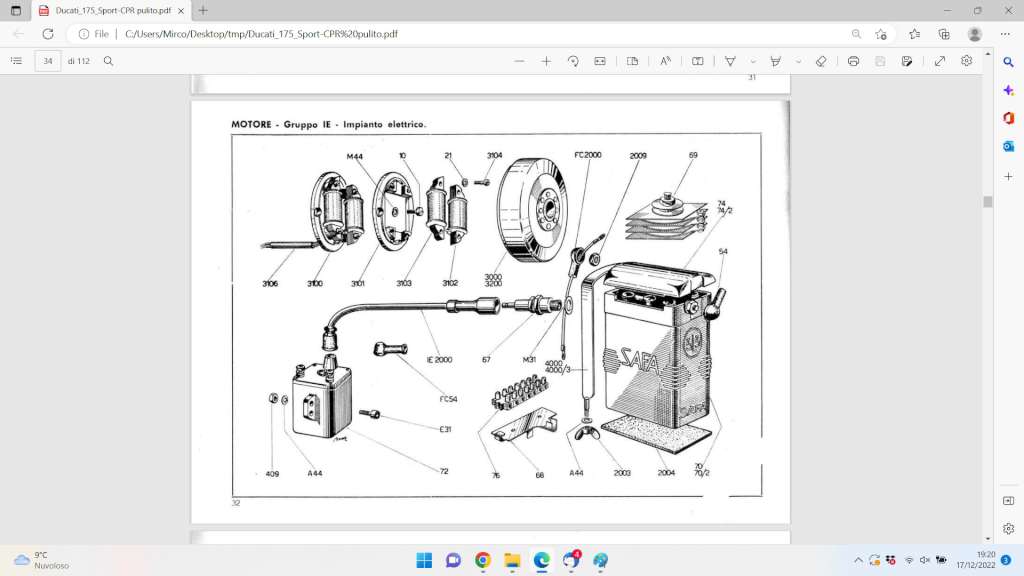Expand the Highlight color options dropdown
1024x576 pixels.
[x=798, y=61]
